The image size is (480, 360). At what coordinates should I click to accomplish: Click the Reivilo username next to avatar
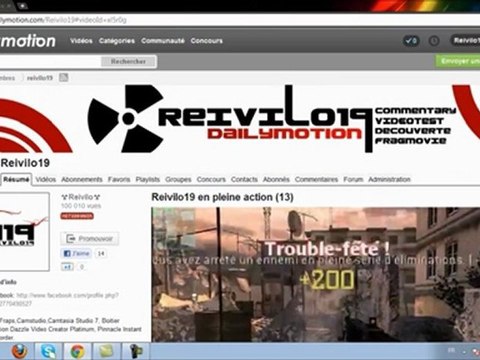(81, 197)
